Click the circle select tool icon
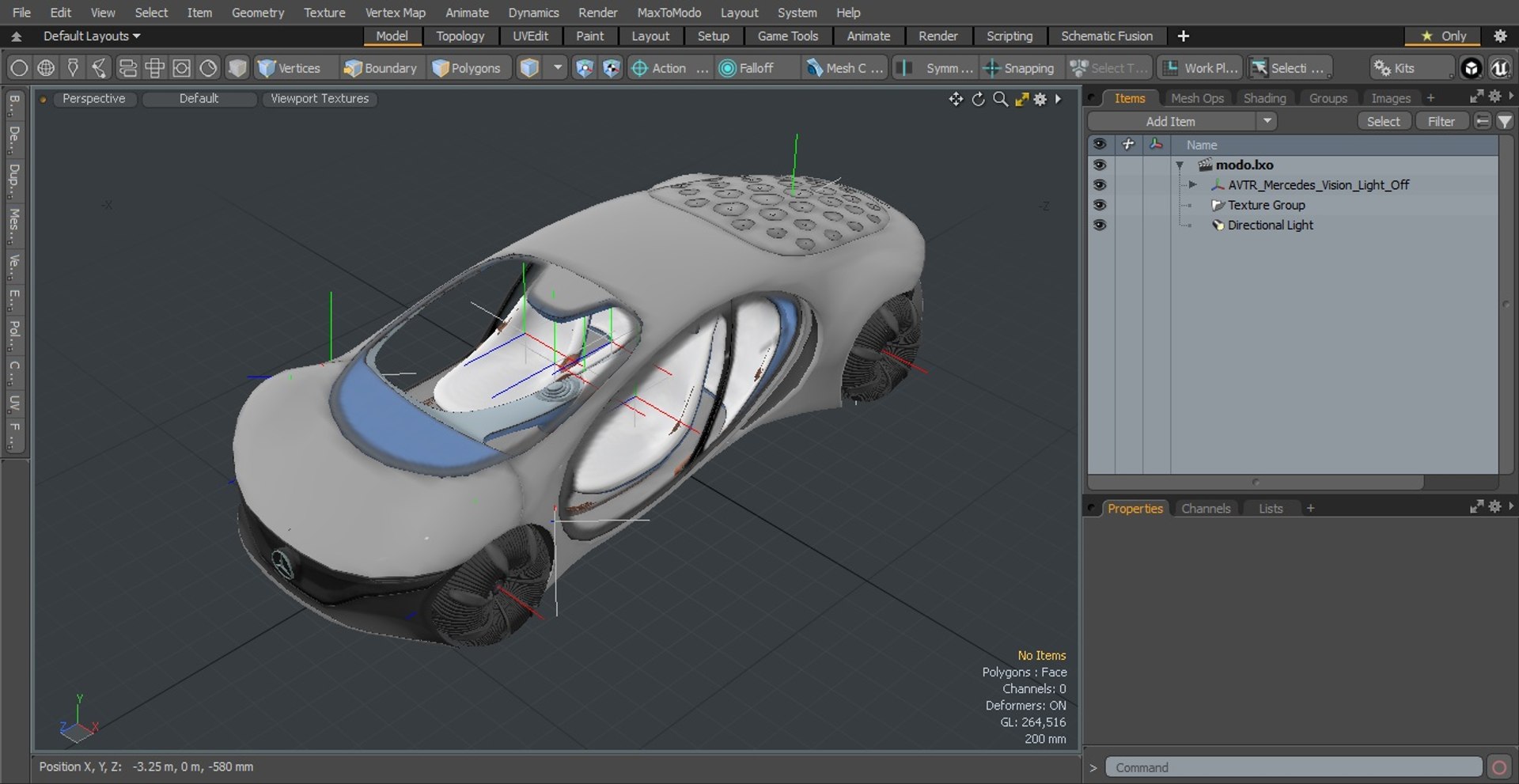Image resolution: width=1519 pixels, height=784 pixels. pyautogui.click(x=19, y=68)
